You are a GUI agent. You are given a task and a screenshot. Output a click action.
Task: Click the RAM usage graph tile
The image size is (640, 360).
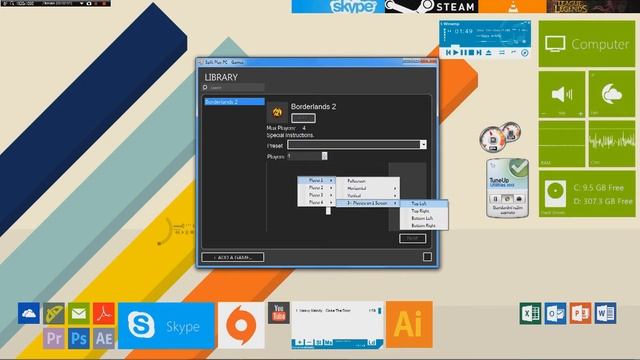coord(562,144)
